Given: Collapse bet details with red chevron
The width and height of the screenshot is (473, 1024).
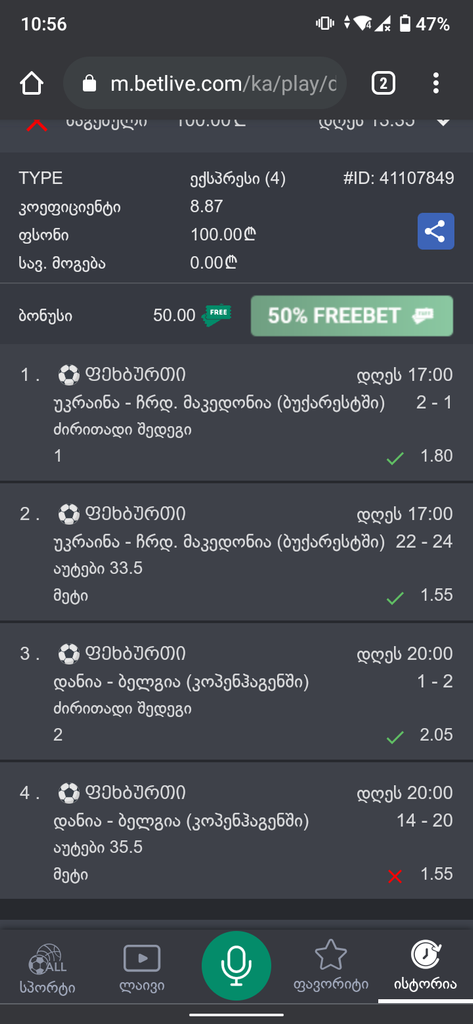Looking at the screenshot, I should (x=37, y=125).
